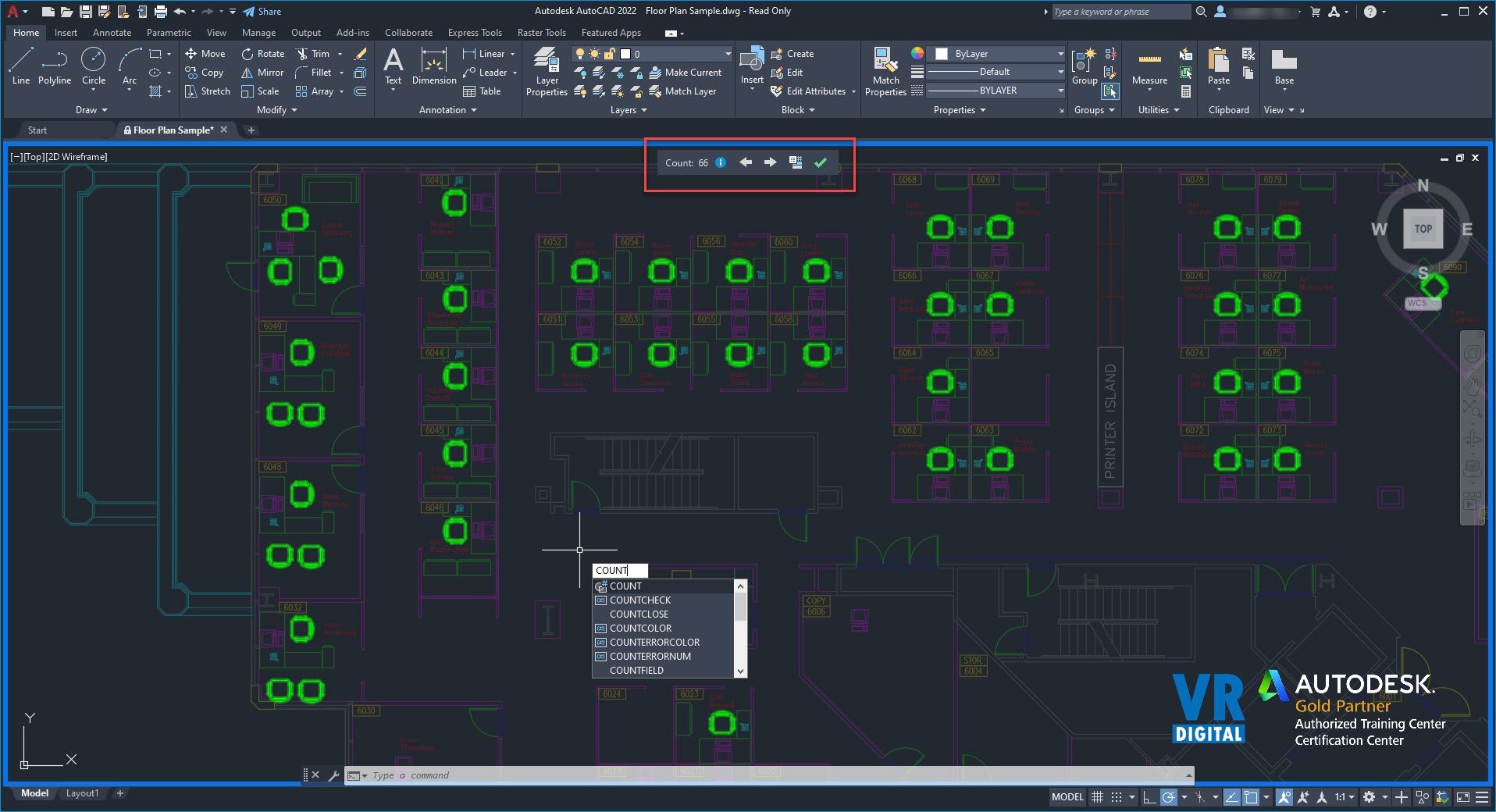
Task: Click the Save icon in quick access
Action: click(86, 12)
